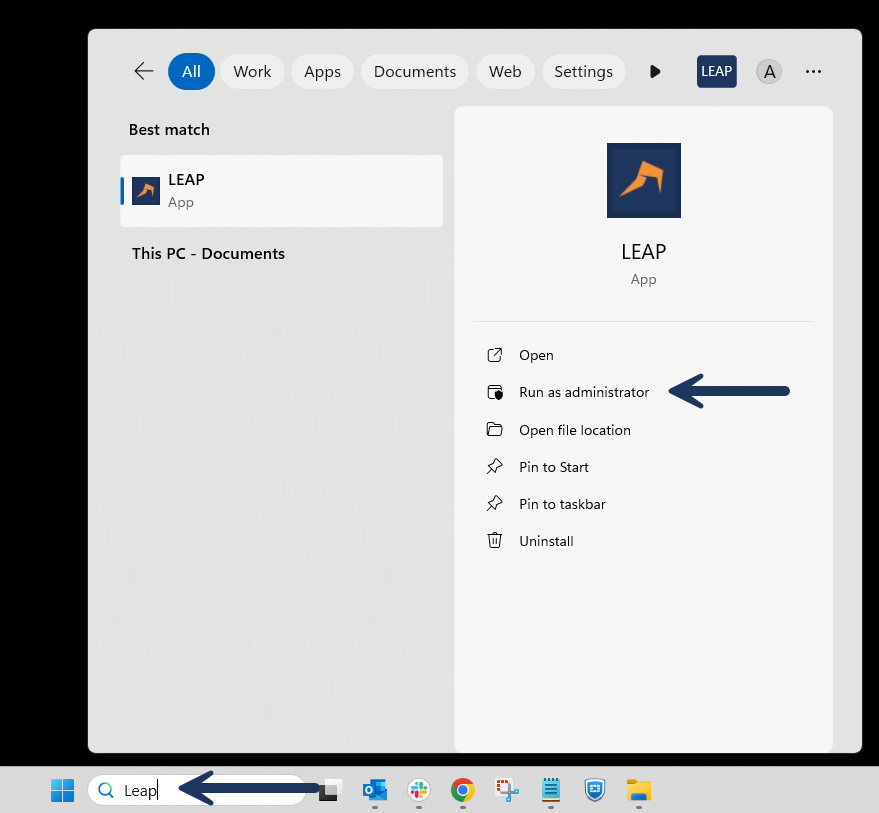
Task: Click Open file location
Action: pyautogui.click(x=574, y=430)
